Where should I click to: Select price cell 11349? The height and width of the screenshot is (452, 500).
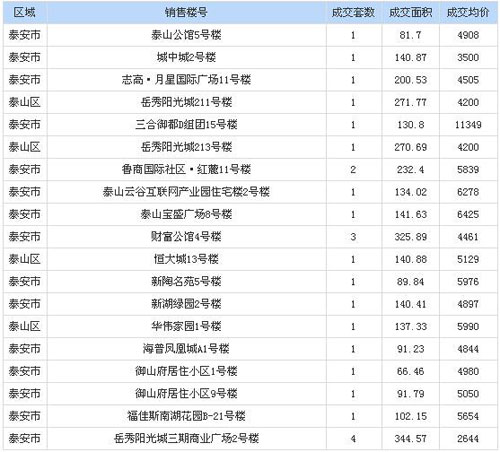coord(468,125)
